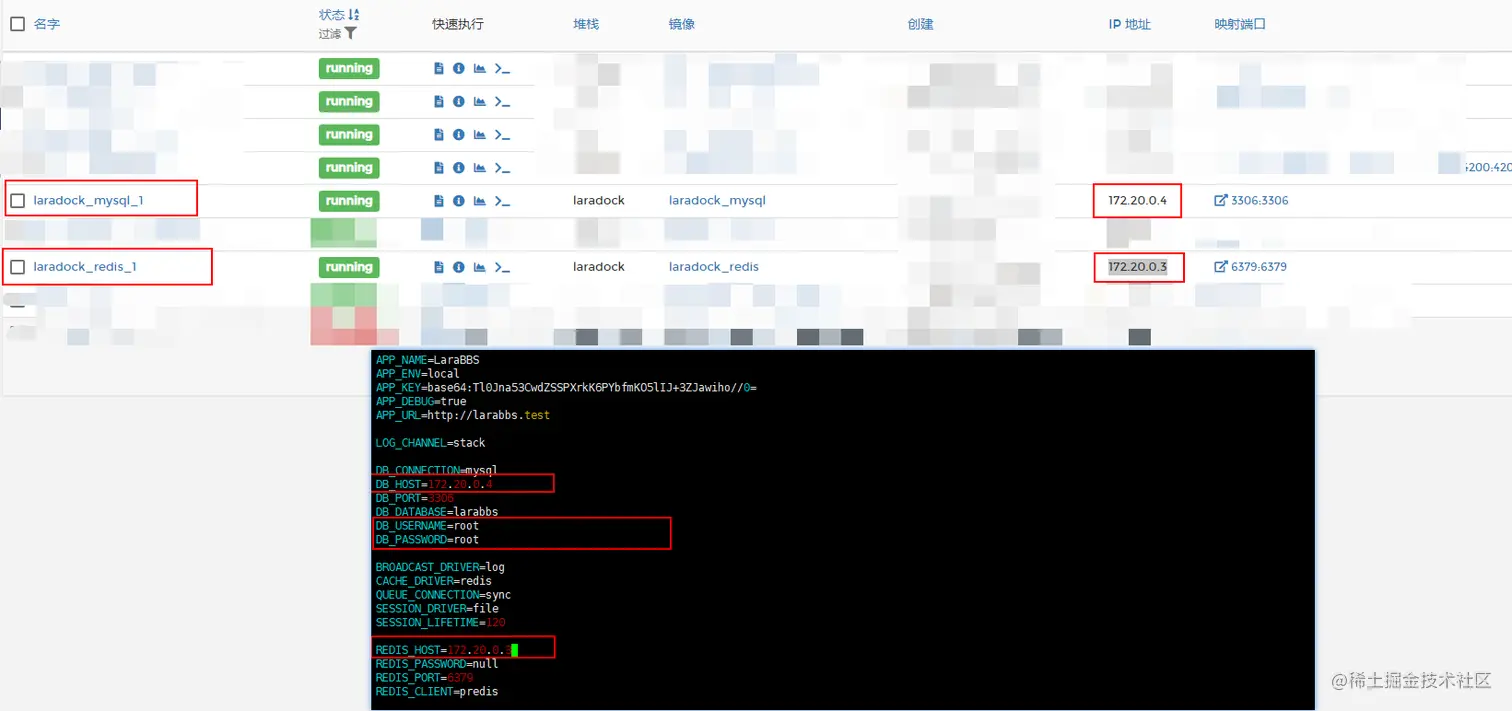Open the laradock_mysql image link
The image size is (1512, 711).
tap(717, 201)
